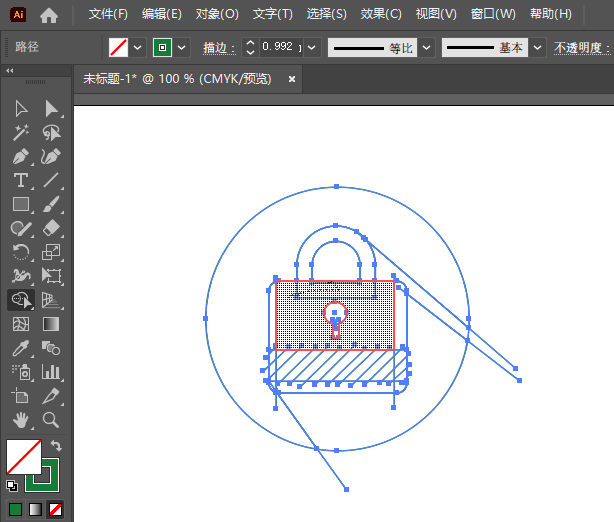This screenshot has height=522, width=614.
Task: Select the Type tool
Action: [x=21, y=181]
